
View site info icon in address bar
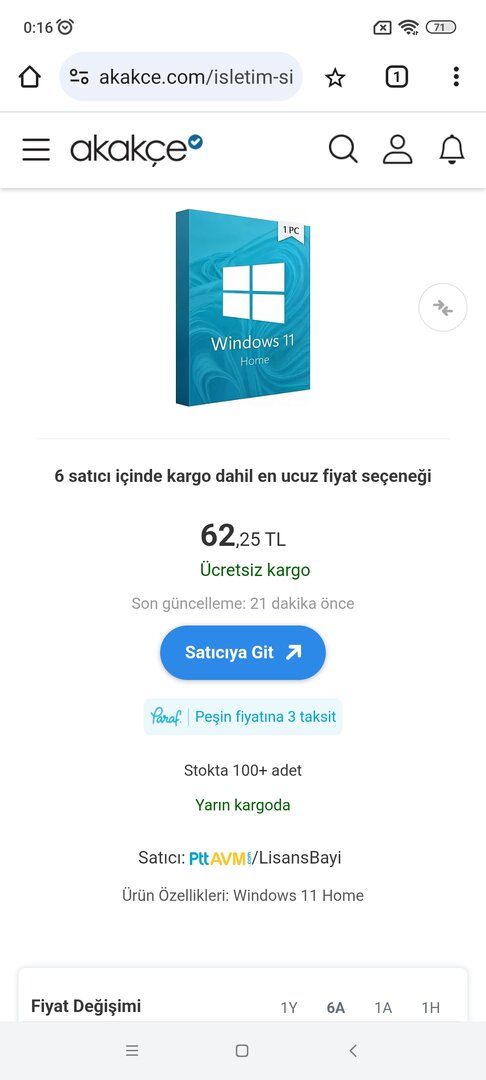coord(79,77)
